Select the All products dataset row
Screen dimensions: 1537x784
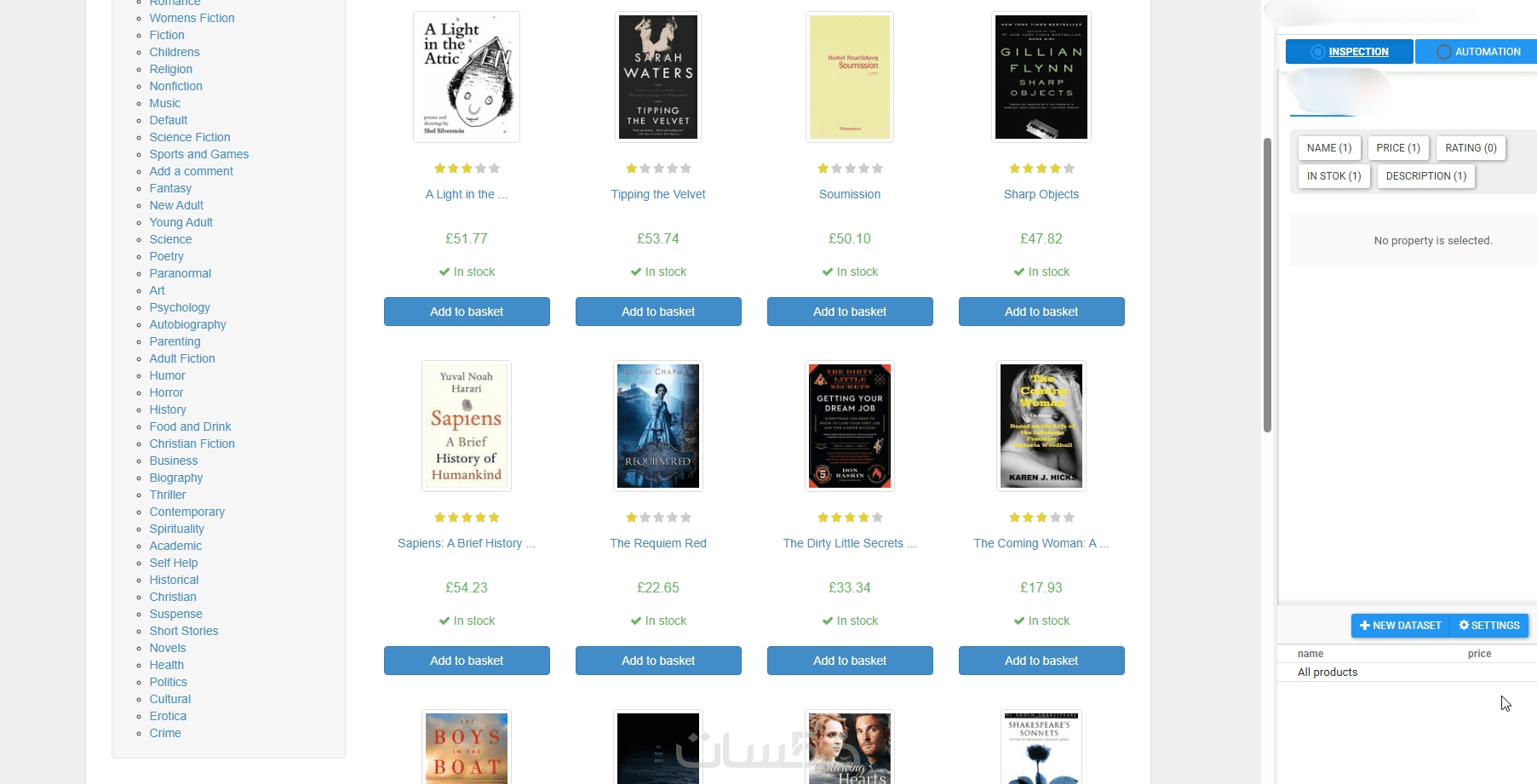(1407, 672)
